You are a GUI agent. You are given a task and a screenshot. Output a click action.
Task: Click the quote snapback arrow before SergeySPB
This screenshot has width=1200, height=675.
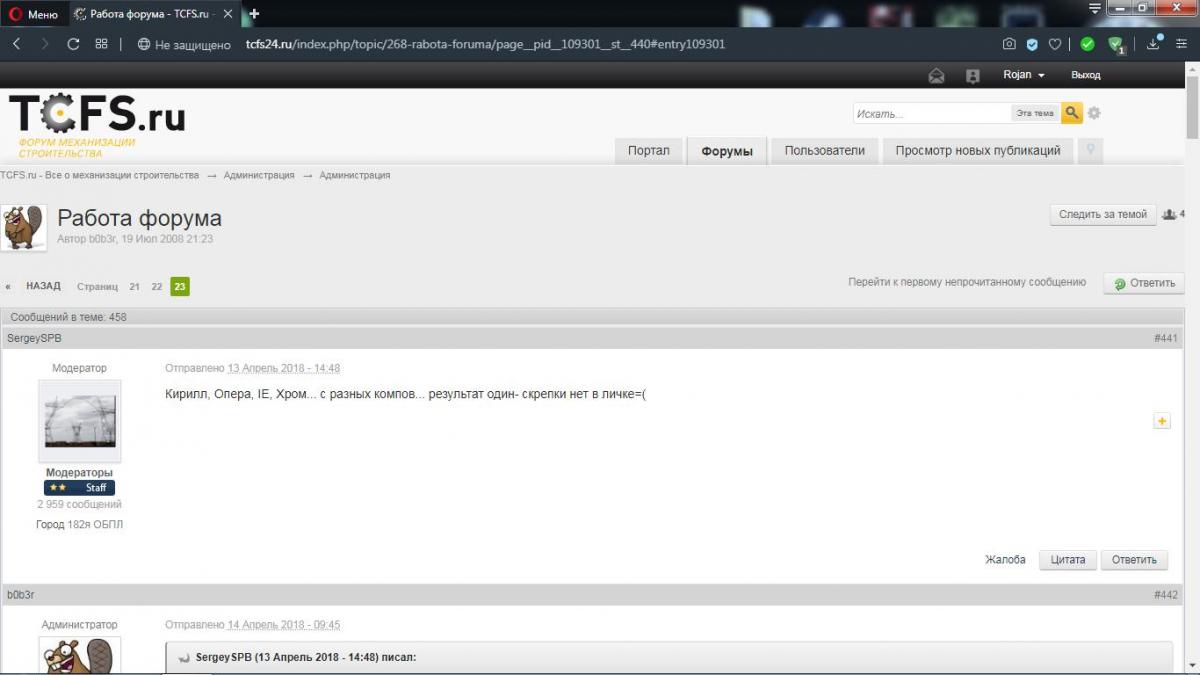pos(184,658)
